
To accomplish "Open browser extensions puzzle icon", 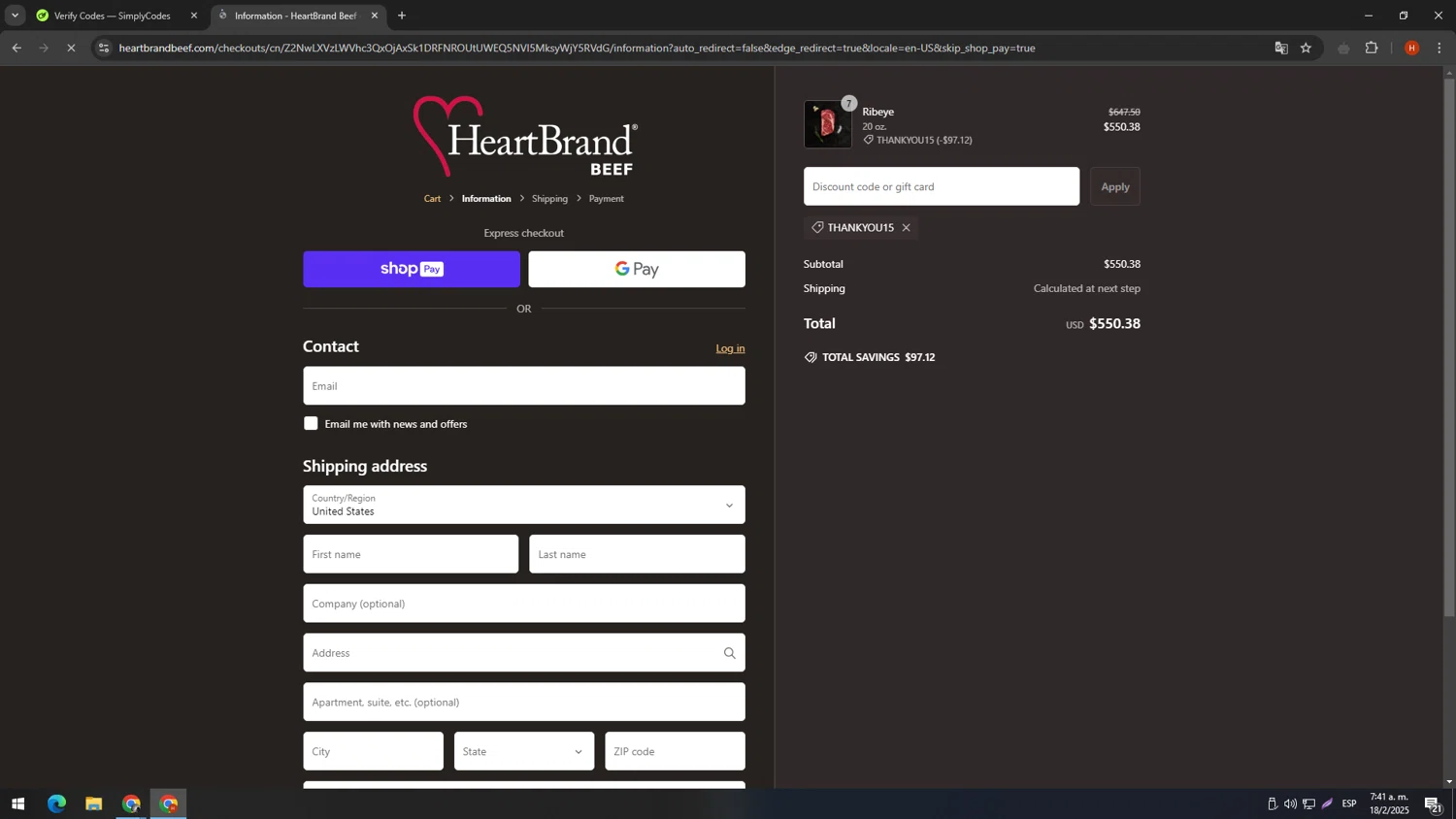I will [x=1372, y=48].
